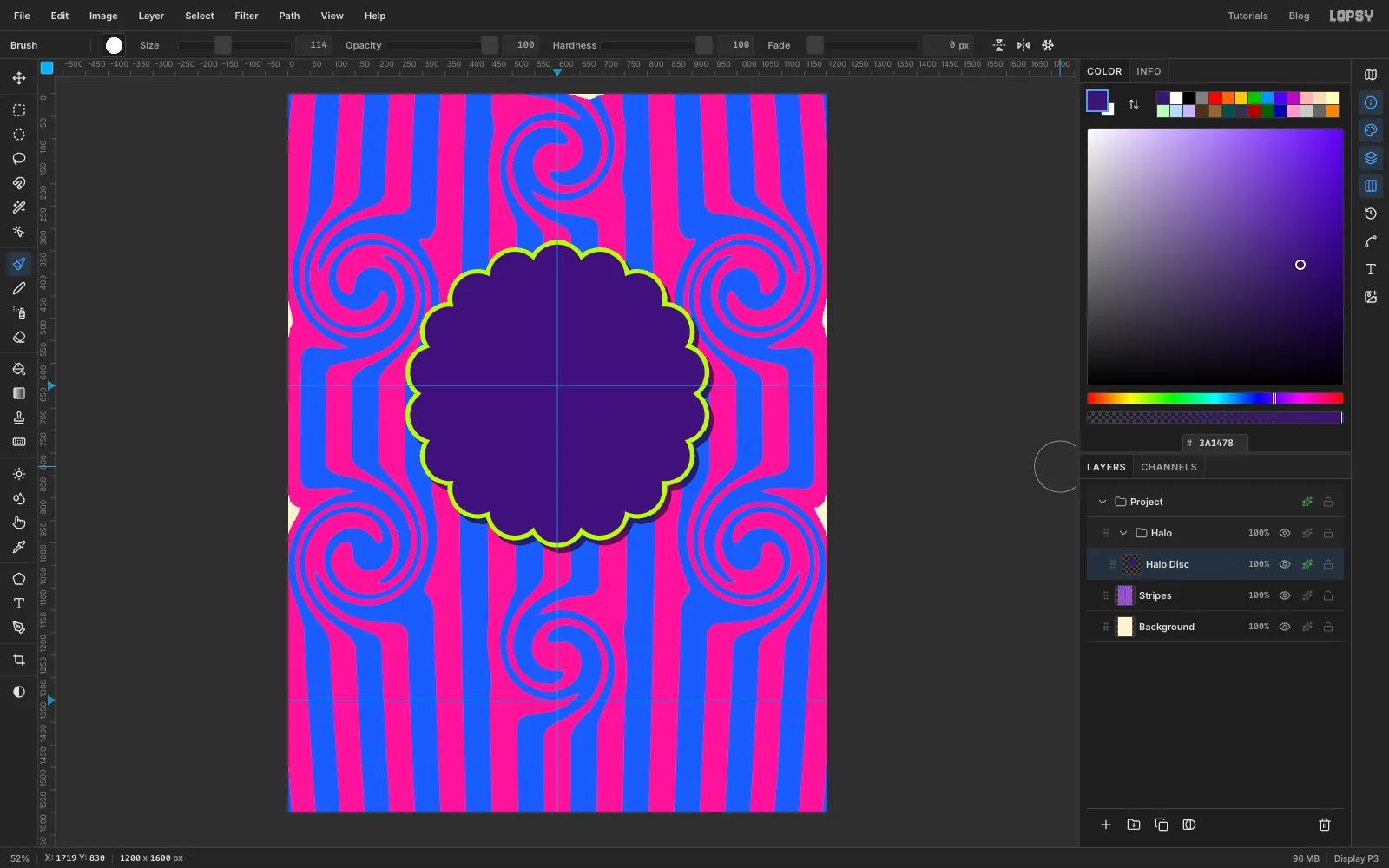Switch to the Info tab
The height and width of the screenshot is (868, 1389).
click(x=1149, y=71)
